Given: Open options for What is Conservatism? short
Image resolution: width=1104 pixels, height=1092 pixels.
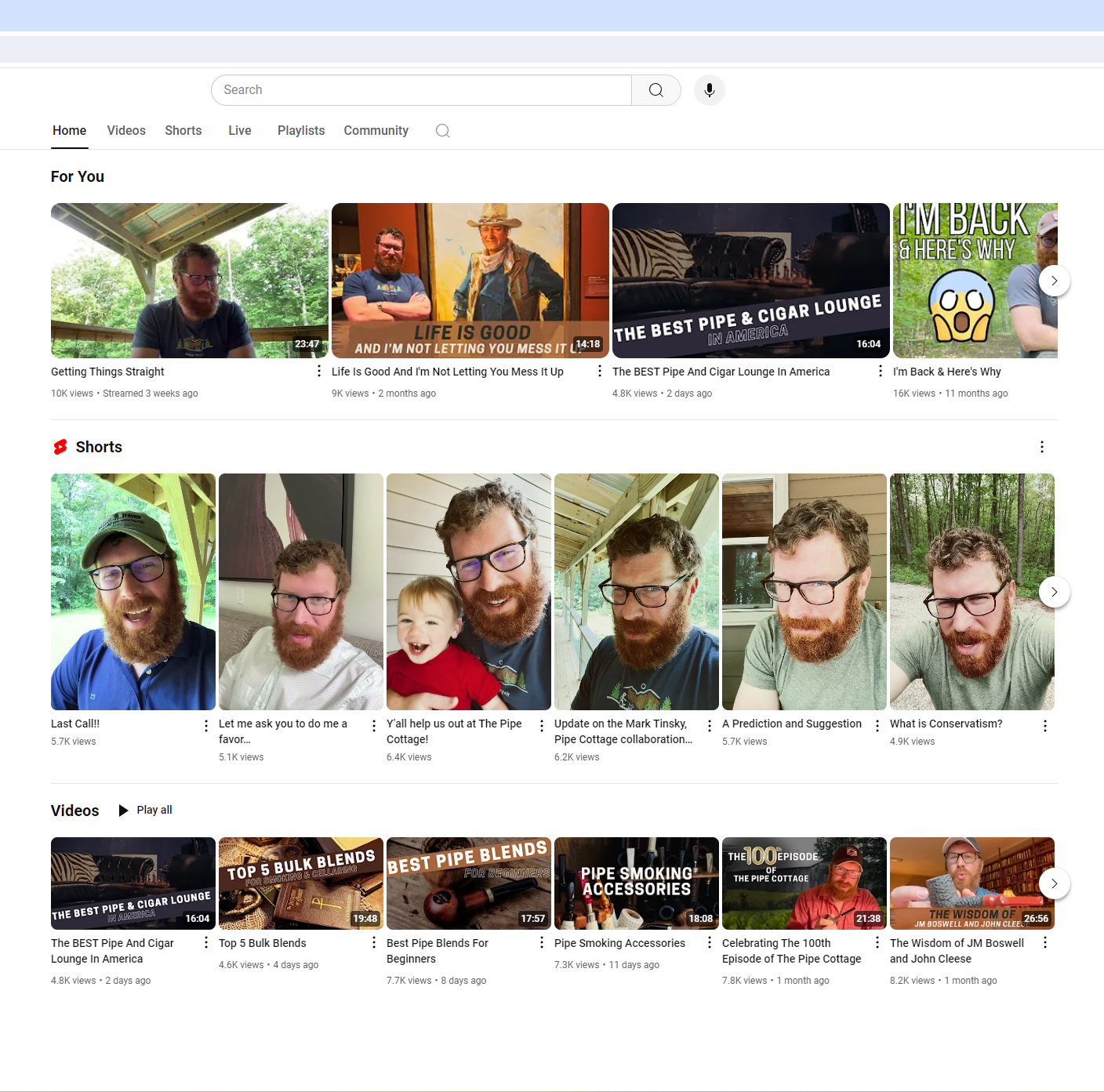Looking at the screenshot, I should pyautogui.click(x=1045, y=726).
